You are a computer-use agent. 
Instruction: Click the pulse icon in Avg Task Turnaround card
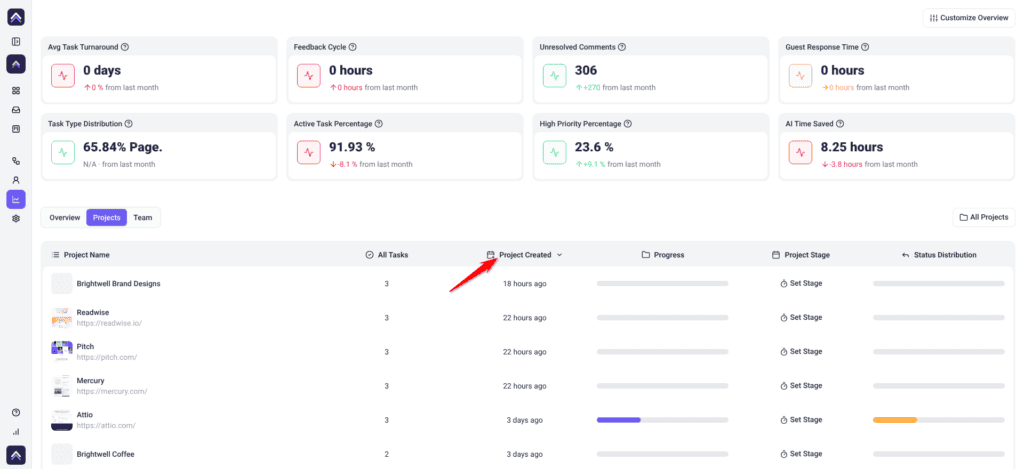coord(63,76)
